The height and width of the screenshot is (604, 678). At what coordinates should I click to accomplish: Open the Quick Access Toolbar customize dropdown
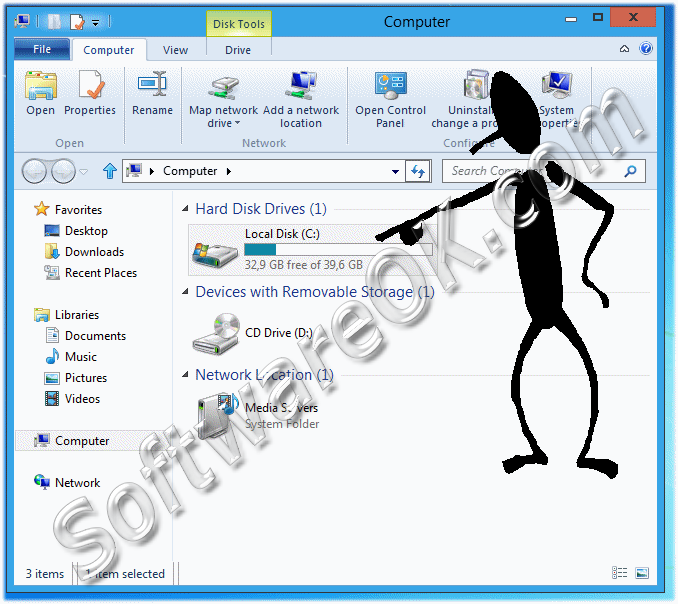point(96,22)
